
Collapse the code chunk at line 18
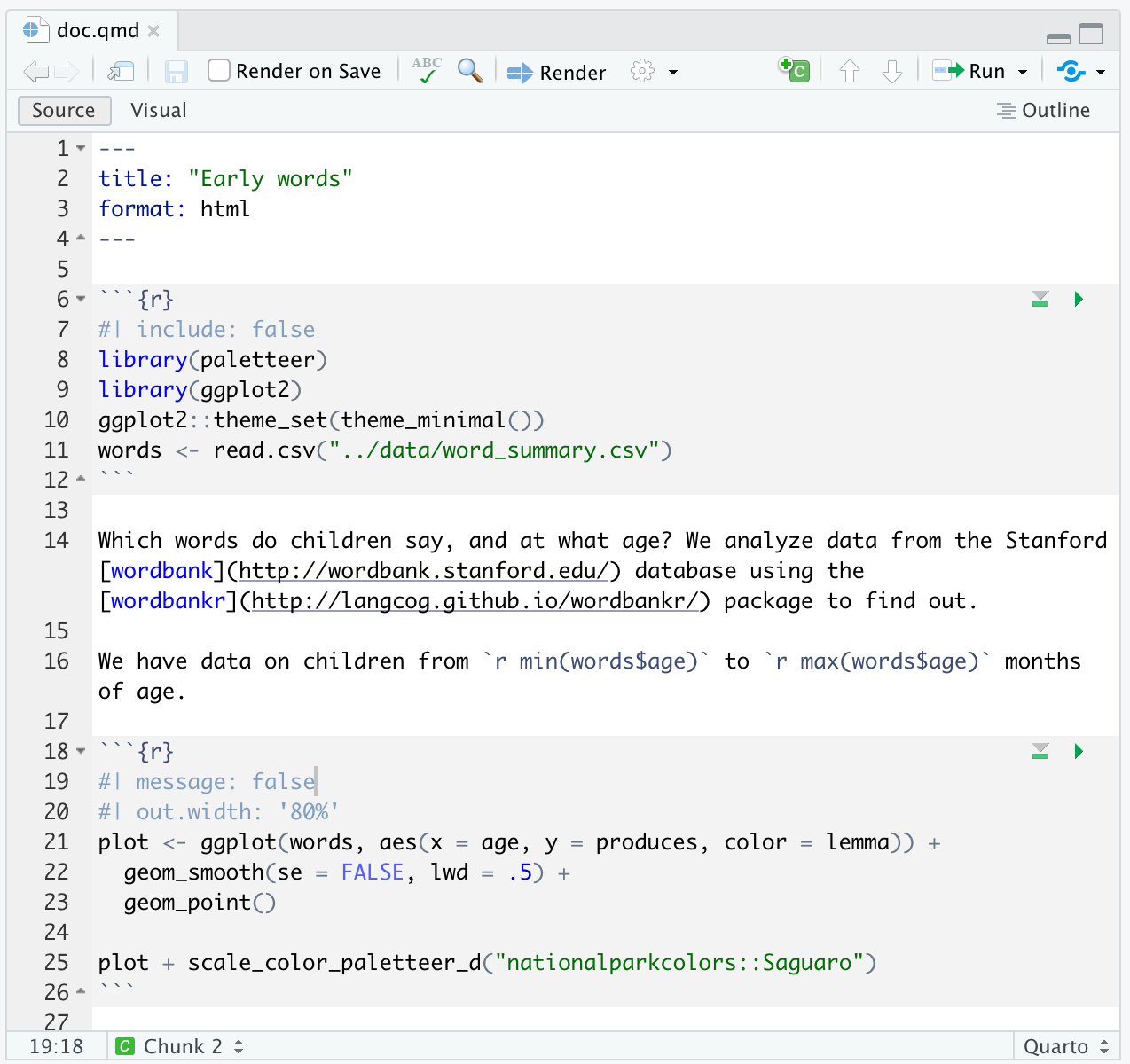[x=81, y=751]
